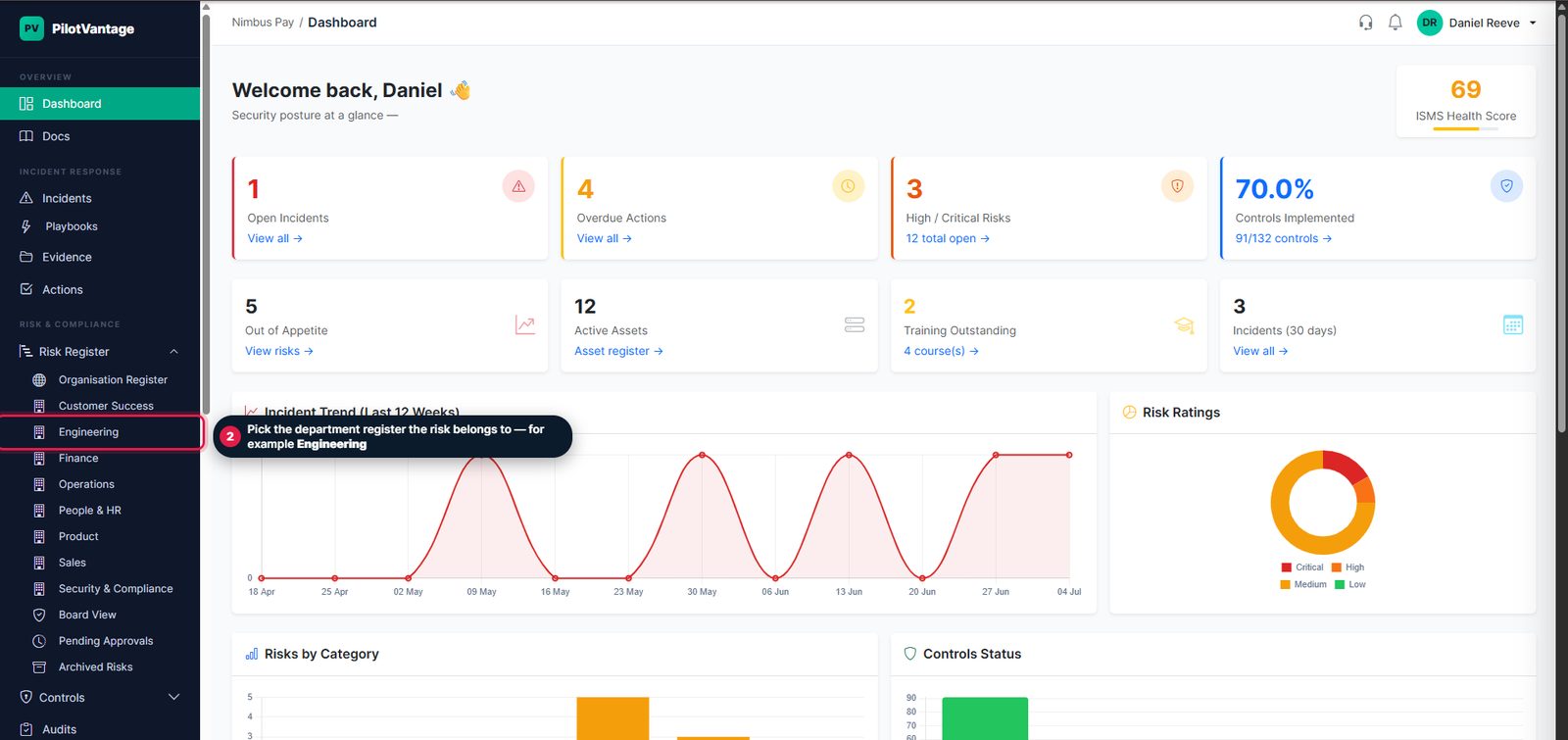This screenshot has height=740, width=1568.
Task: Click the View risks link
Action: [x=279, y=351]
